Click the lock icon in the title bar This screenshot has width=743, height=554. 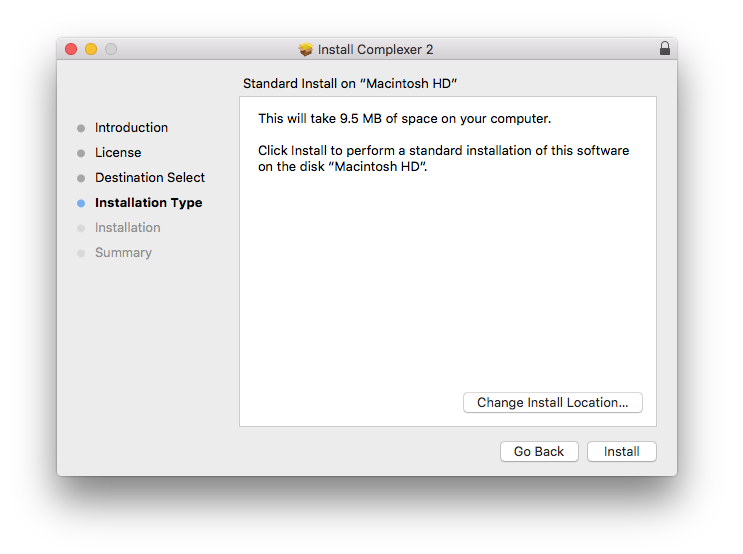(x=665, y=49)
